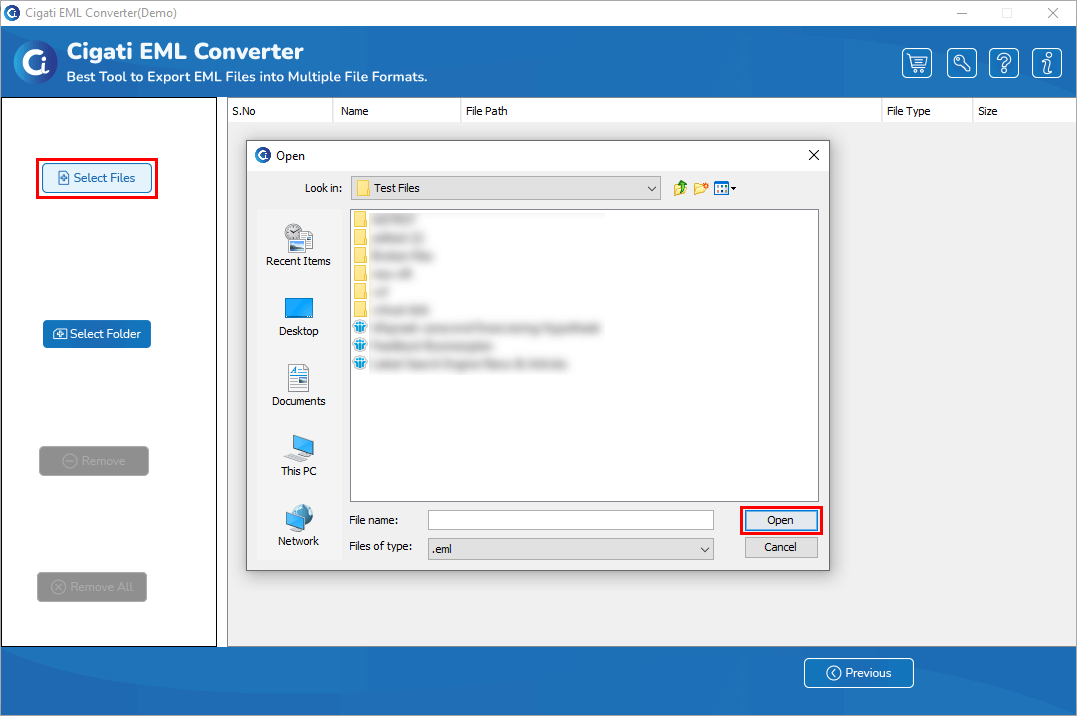Cancel the Open dialog
Image resolution: width=1077 pixels, height=716 pixels.
(781, 547)
